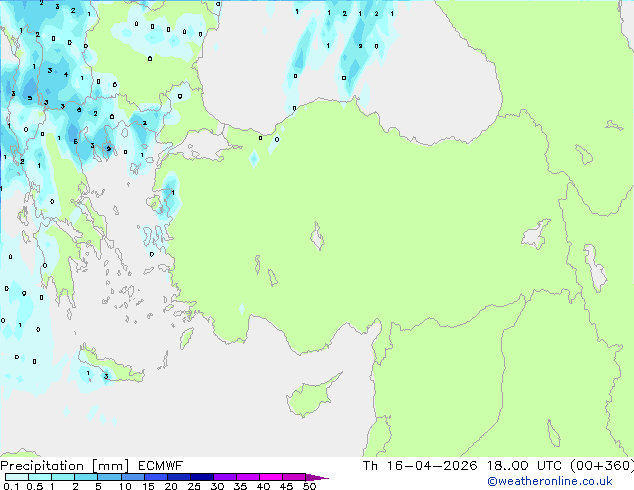This screenshot has height=490, width=634.
Task: Click the 15–20 mm legend swatch
Action: 156,477
